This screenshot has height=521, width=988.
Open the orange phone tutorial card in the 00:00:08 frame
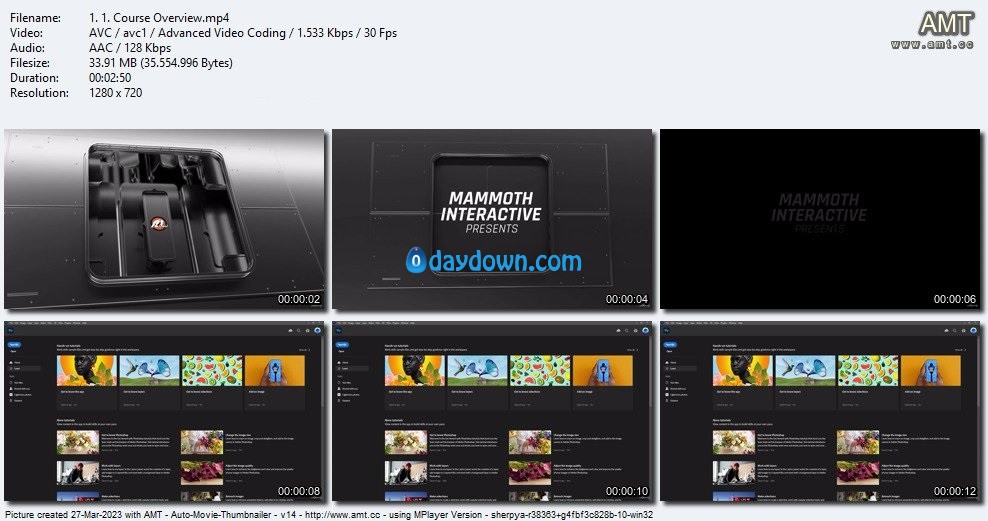(x=275, y=382)
